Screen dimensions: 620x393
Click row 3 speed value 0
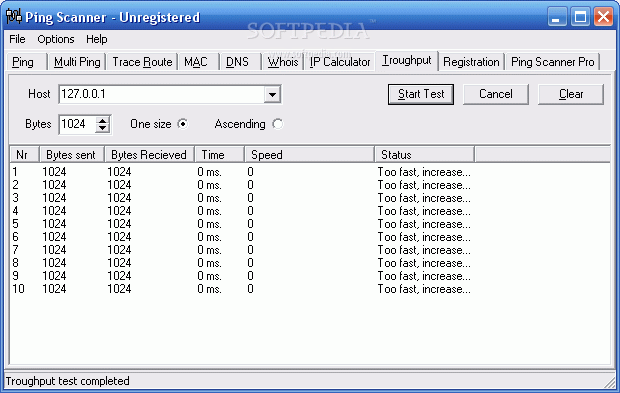250,198
